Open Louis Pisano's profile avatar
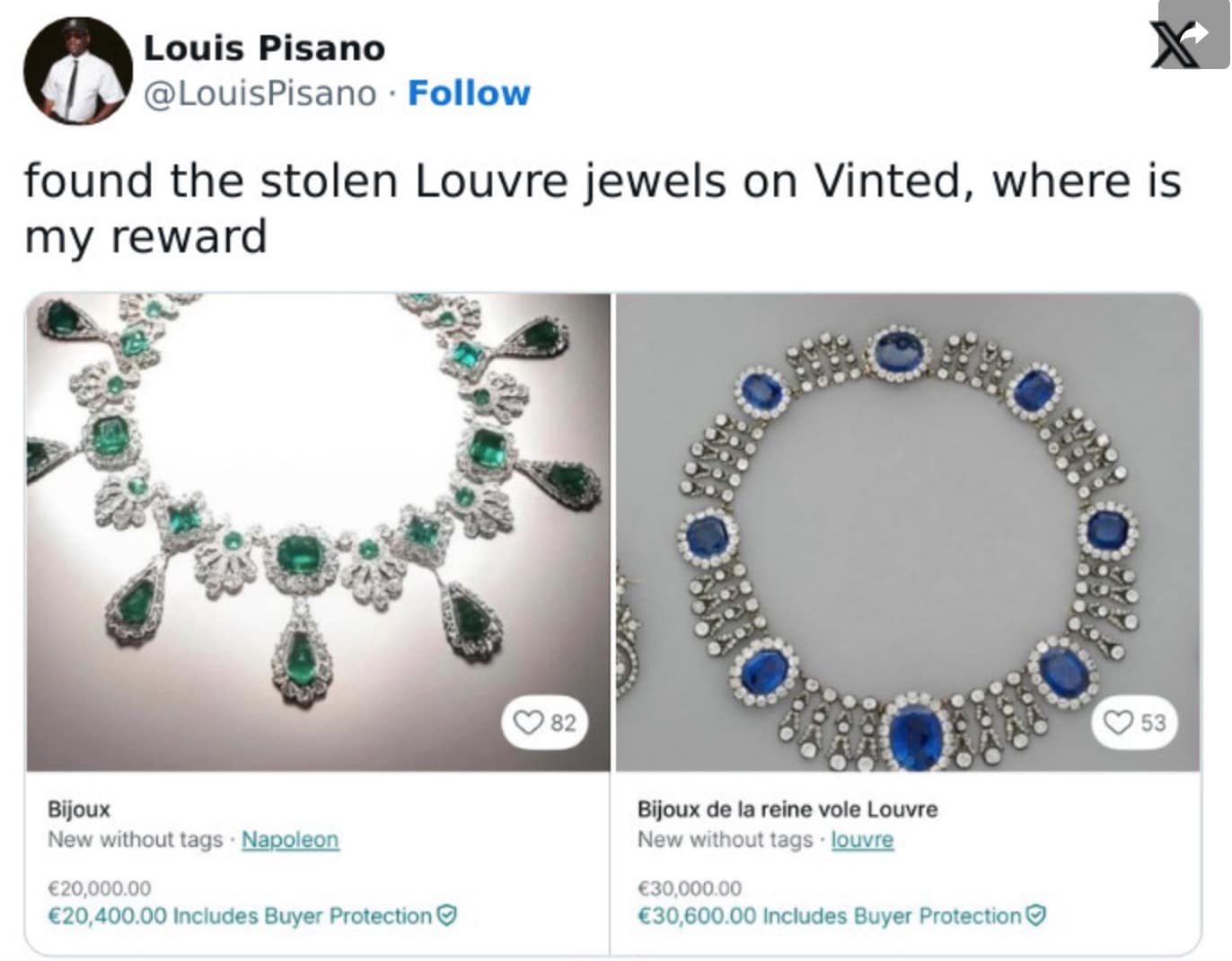1232x961 pixels. (77, 70)
